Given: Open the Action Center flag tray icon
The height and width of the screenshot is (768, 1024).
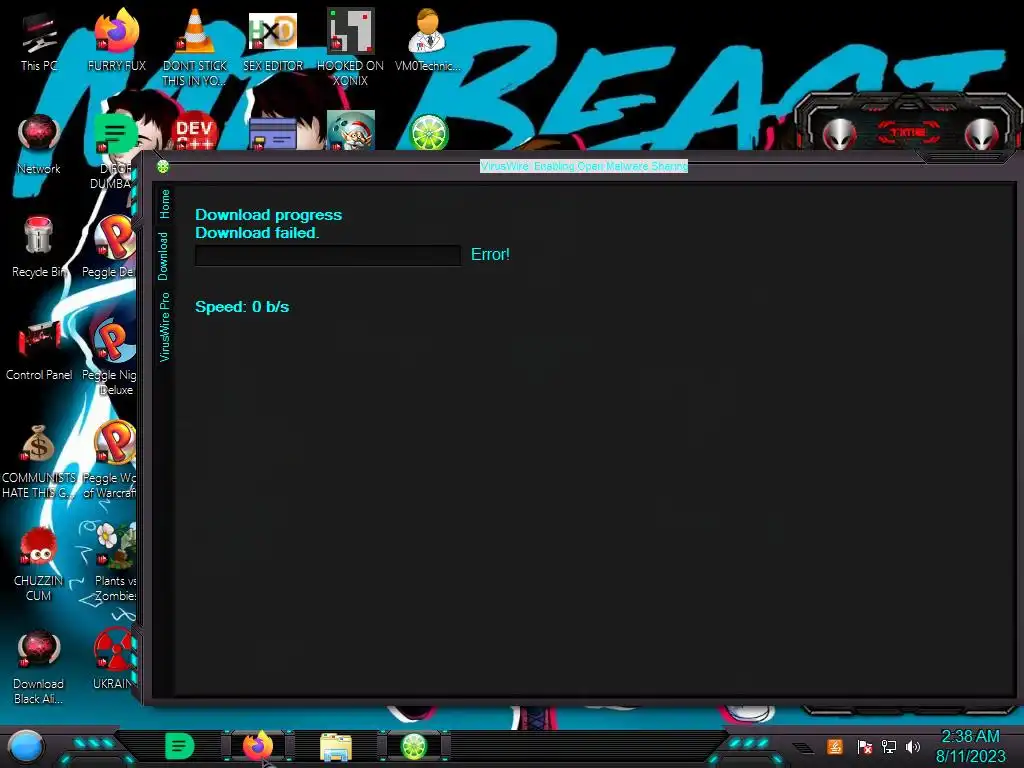Looking at the screenshot, I should pos(864,746).
